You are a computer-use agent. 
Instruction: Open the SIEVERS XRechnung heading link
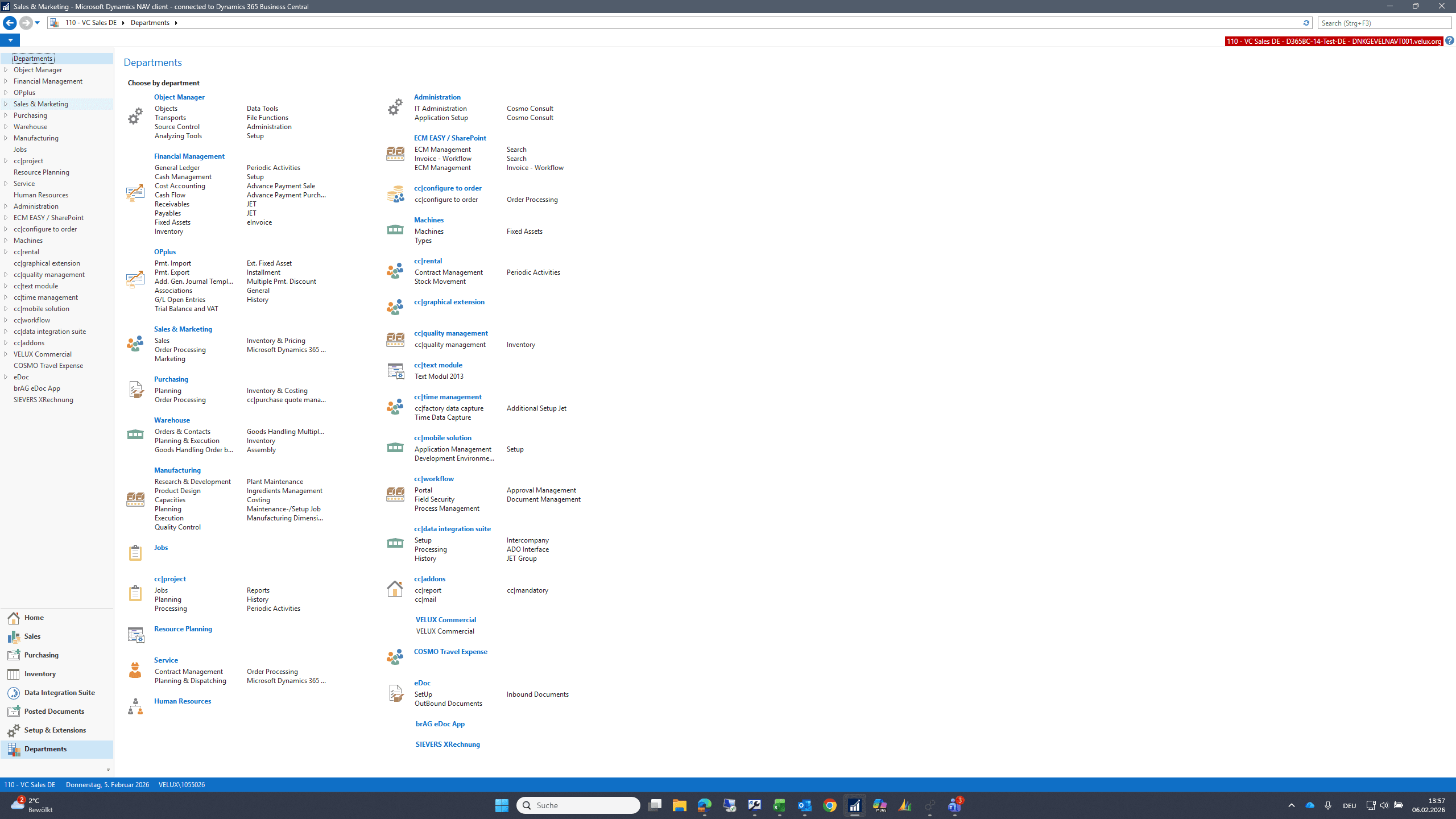(448, 744)
